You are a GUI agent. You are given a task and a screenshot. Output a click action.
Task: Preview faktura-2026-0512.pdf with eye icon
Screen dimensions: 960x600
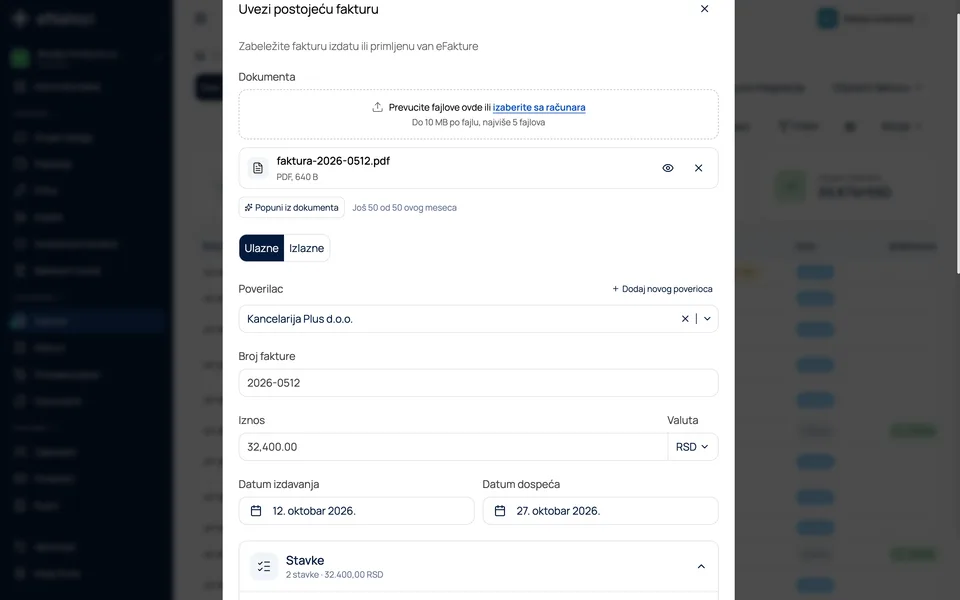click(667, 168)
